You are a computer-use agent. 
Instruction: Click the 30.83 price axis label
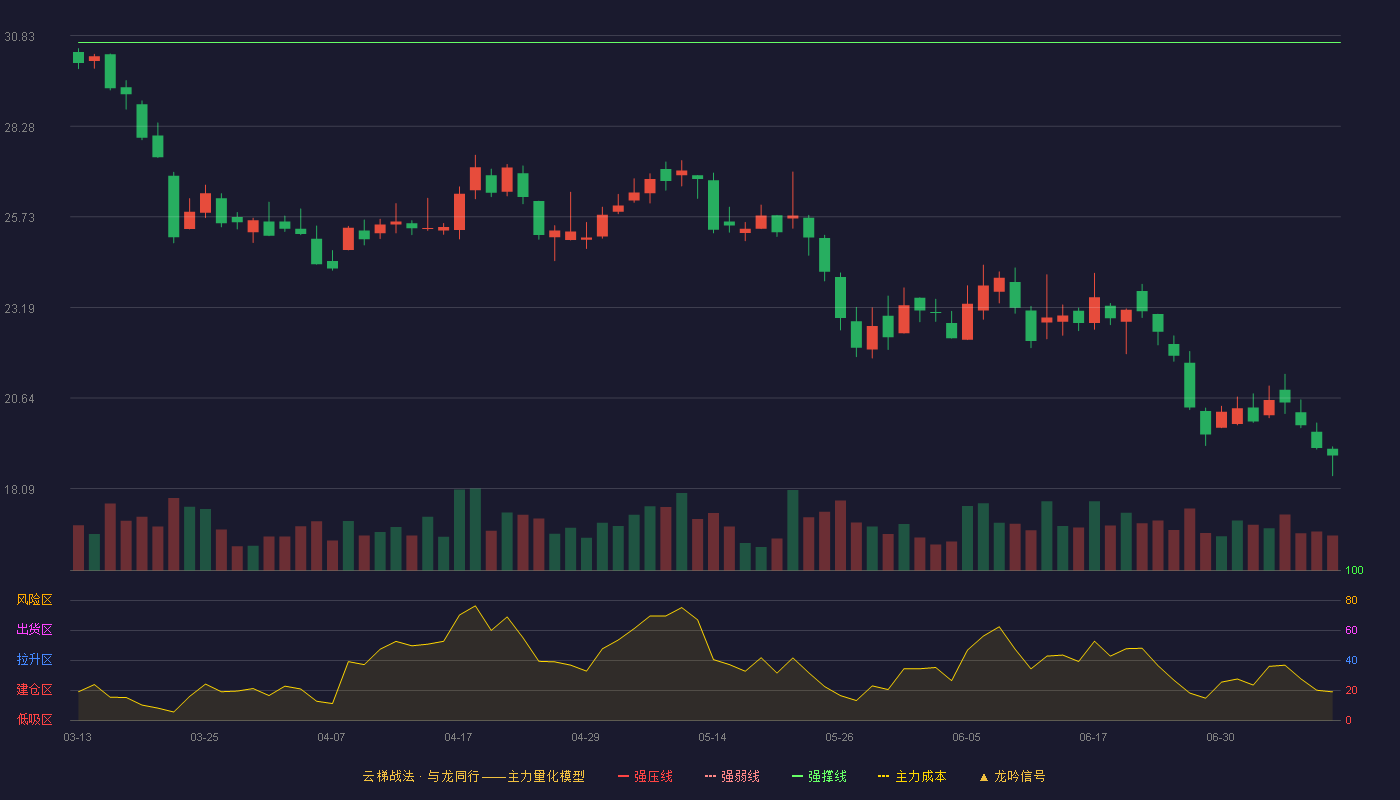click(19, 37)
